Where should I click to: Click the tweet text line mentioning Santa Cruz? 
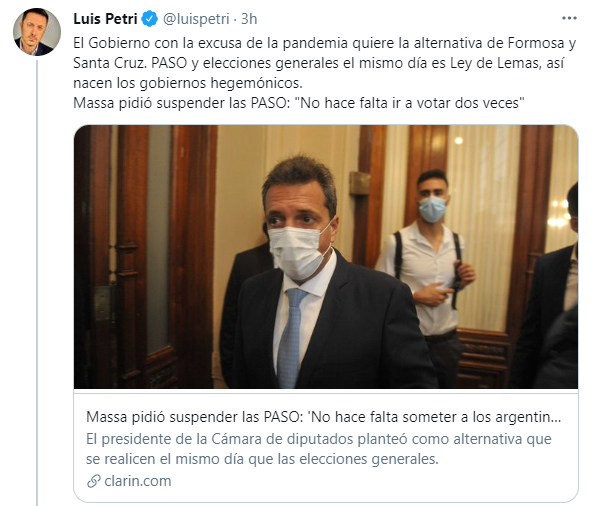point(318,63)
